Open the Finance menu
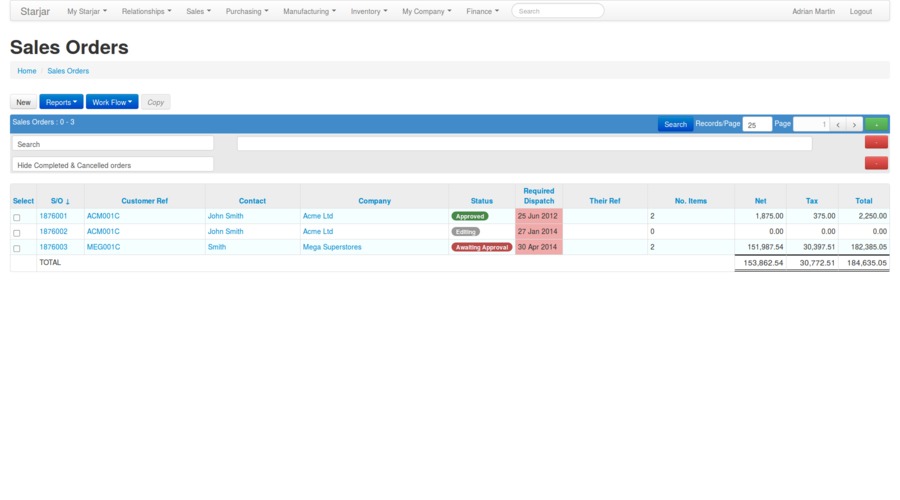Image resolution: width=900 pixels, height=500 pixels. (482, 11)
